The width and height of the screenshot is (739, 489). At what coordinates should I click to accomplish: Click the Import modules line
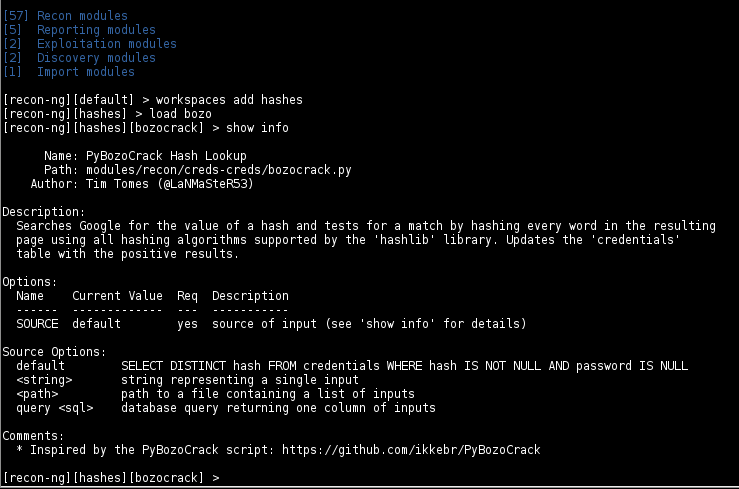click(69, 72)
